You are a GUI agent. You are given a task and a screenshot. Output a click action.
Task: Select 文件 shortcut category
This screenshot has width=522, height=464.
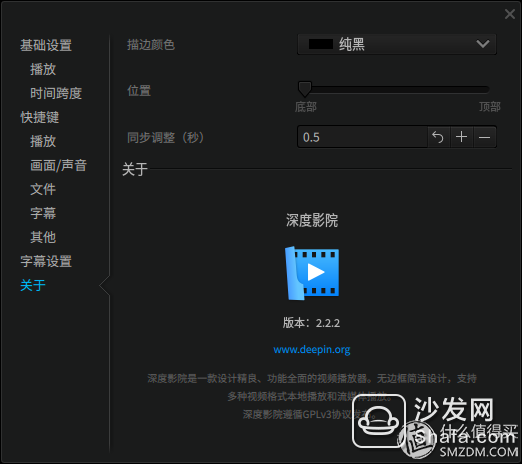point(43,189)
